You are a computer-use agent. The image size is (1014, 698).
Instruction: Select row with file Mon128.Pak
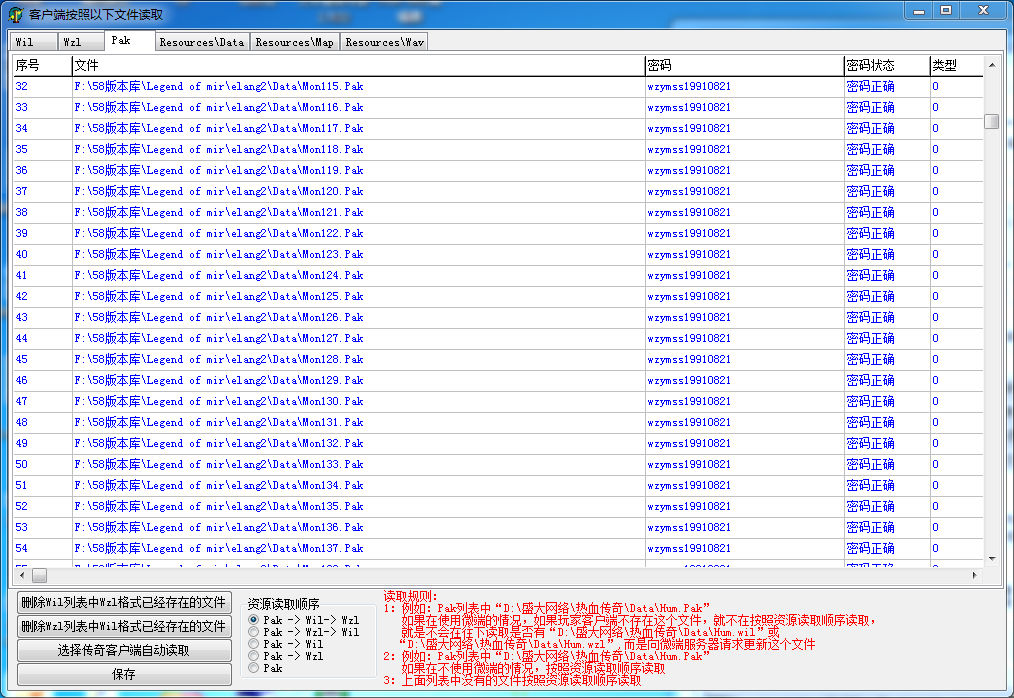(x=498, y=360)
